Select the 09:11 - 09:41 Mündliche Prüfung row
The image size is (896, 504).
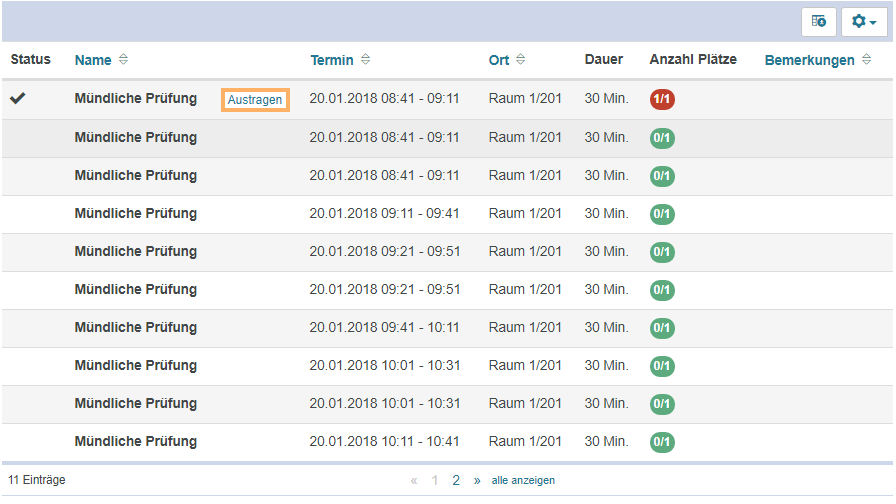136,214
